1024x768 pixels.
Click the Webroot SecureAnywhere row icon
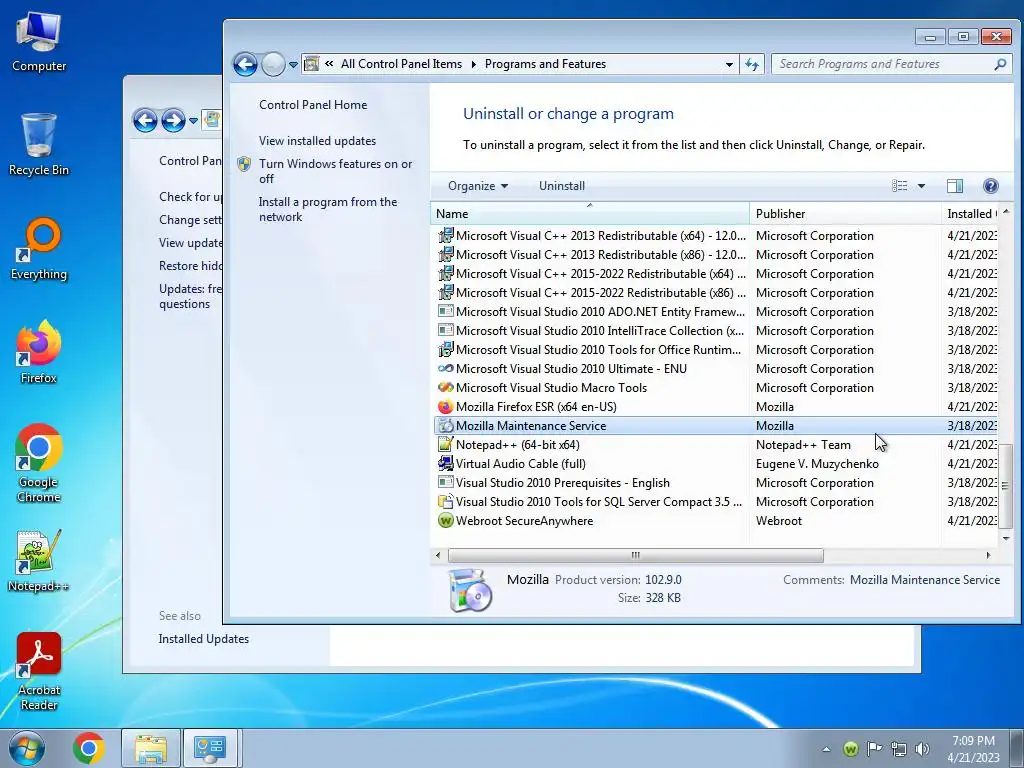click(x=445, y=521)
